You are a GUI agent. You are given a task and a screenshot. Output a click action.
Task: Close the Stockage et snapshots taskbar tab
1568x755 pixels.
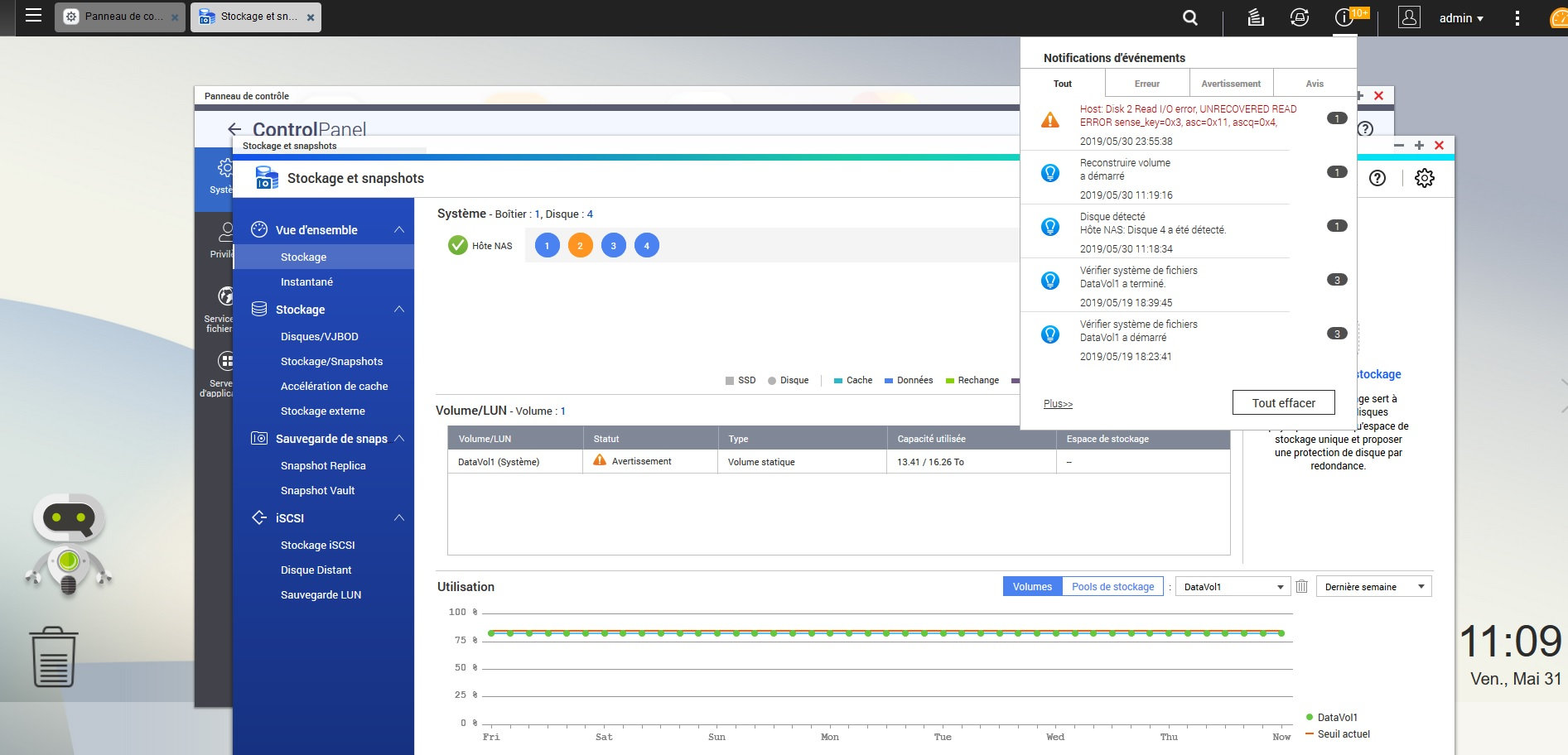311,17
